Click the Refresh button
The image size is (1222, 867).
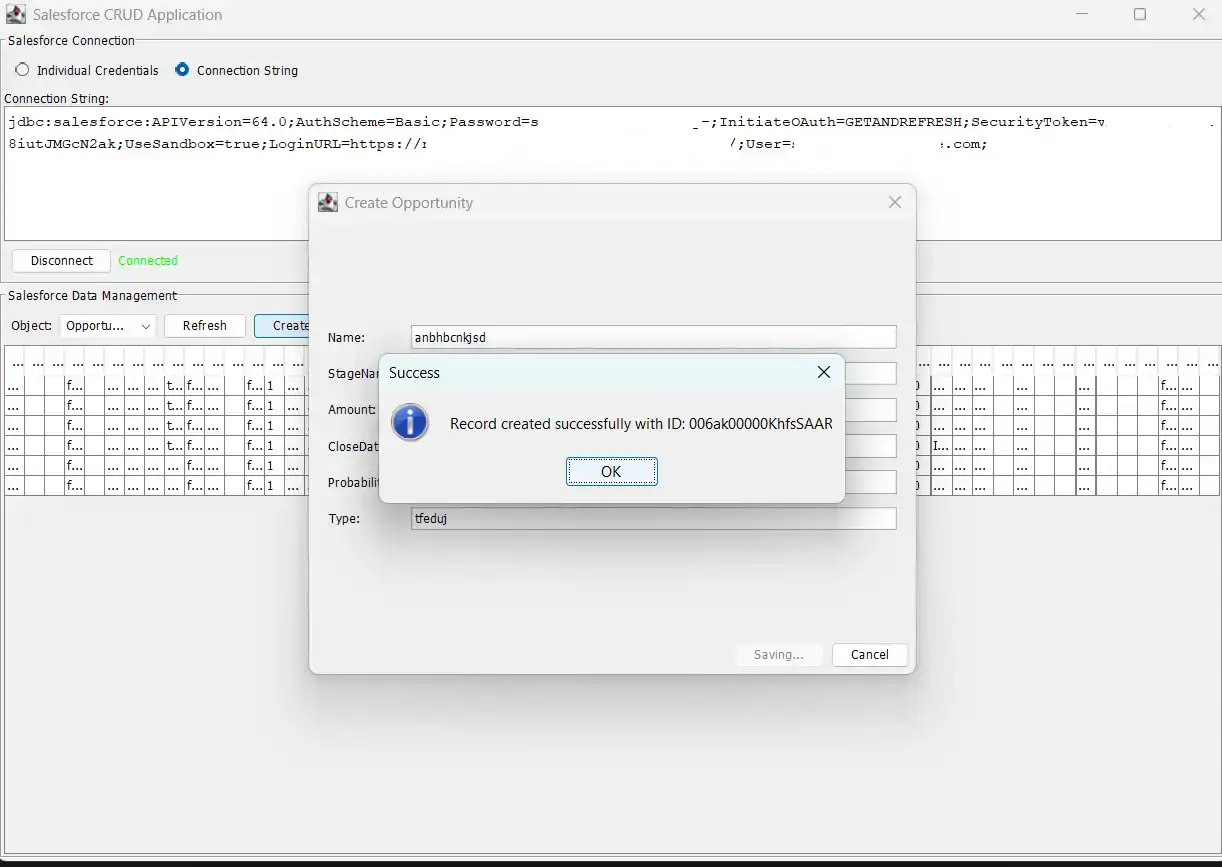[205, 326]
